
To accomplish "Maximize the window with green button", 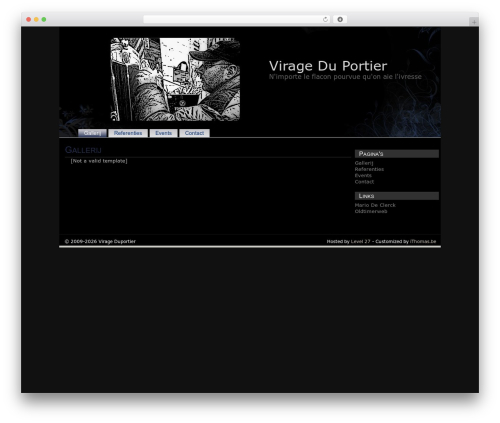I will coord(44,20).
